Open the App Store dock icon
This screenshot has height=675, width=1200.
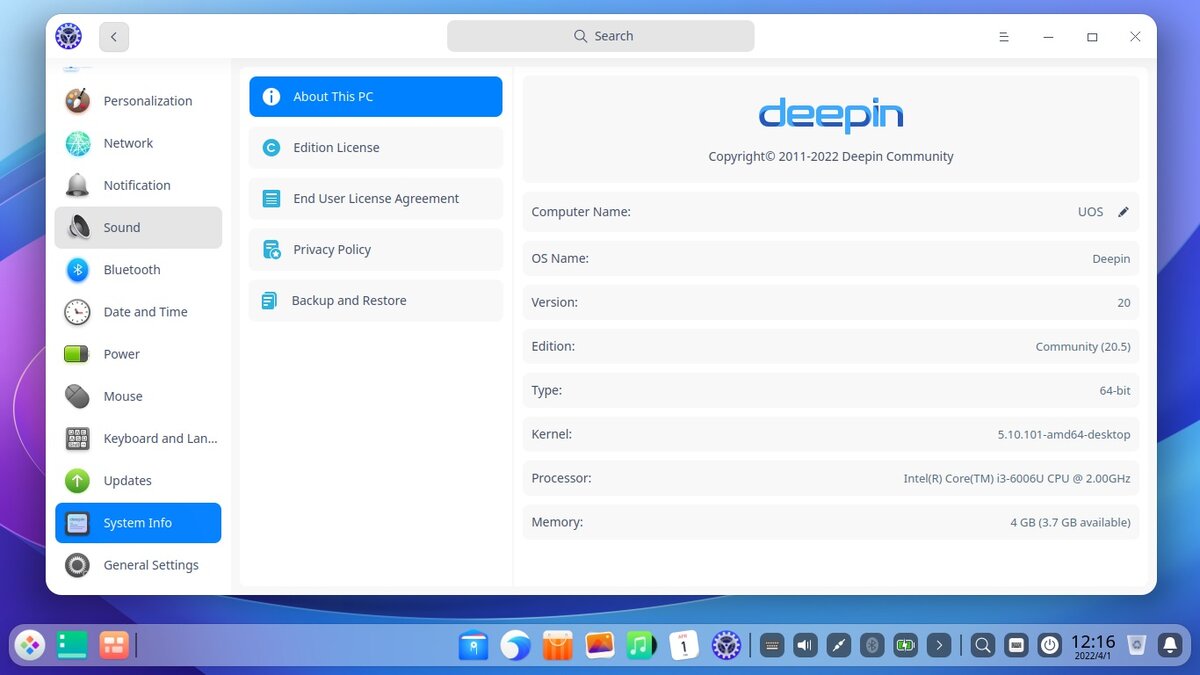(x=557, y=646)
